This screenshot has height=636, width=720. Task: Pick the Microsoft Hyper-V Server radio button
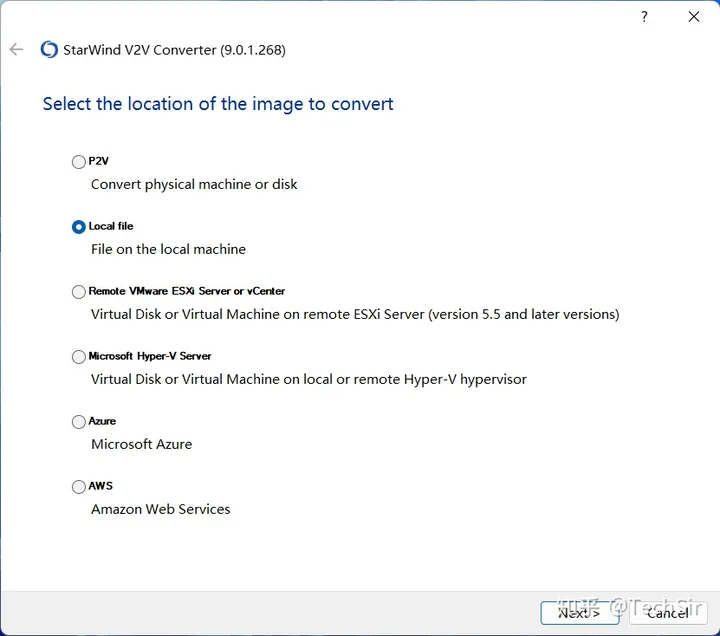click(79, 357)
